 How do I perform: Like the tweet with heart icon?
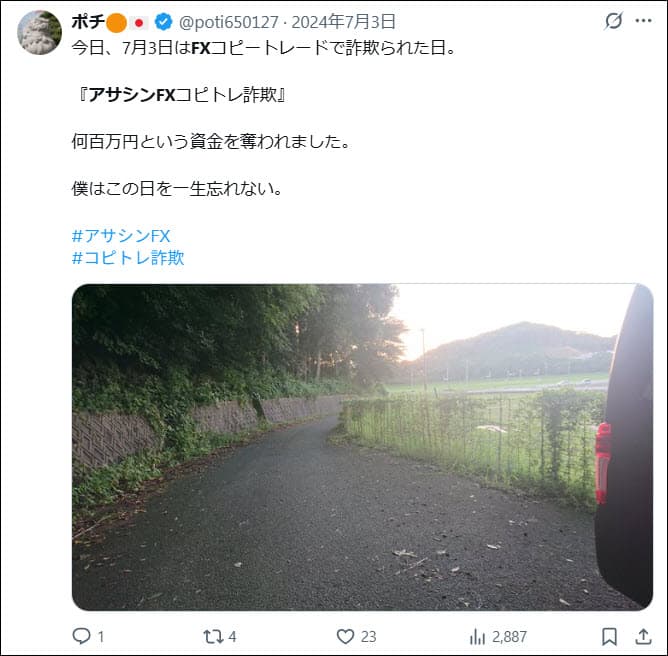(346, 637)
